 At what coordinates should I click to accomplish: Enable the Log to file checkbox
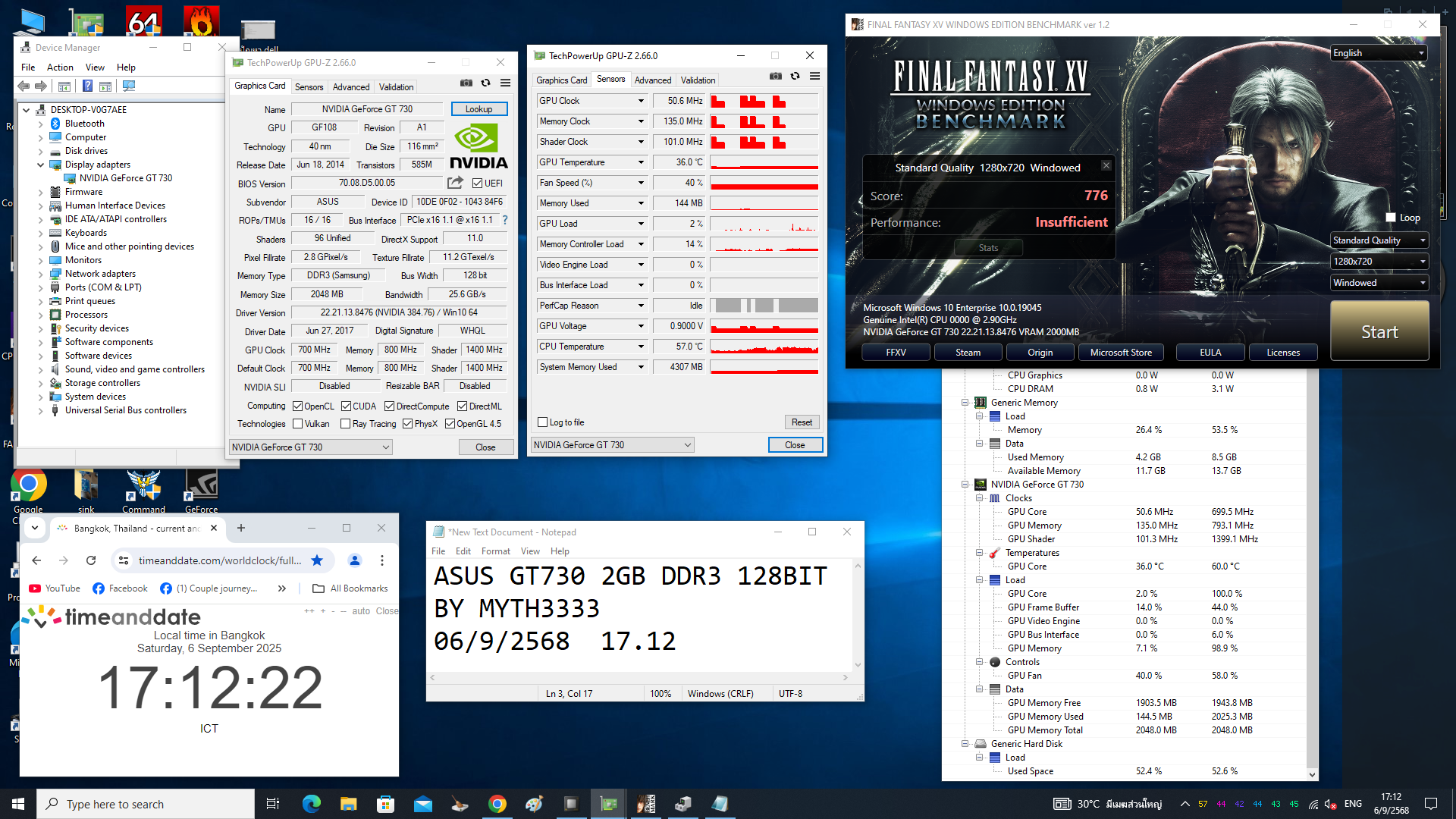click(x=543, y=422)
